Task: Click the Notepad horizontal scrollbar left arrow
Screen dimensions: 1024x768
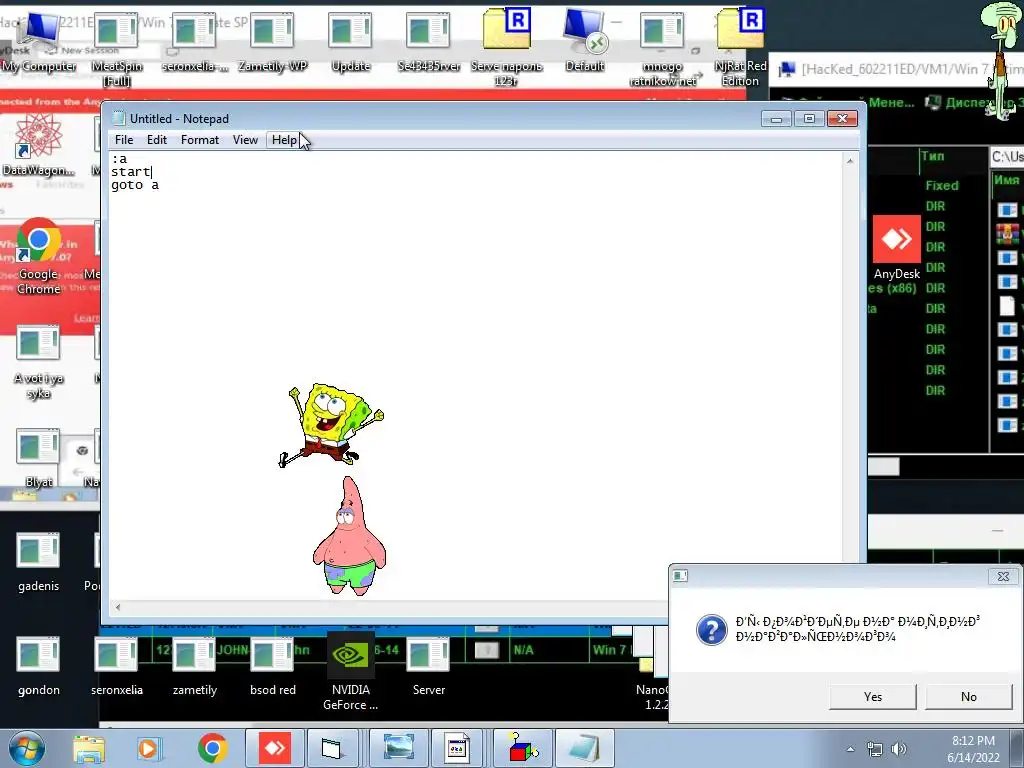Action: [x=118, y=607]
